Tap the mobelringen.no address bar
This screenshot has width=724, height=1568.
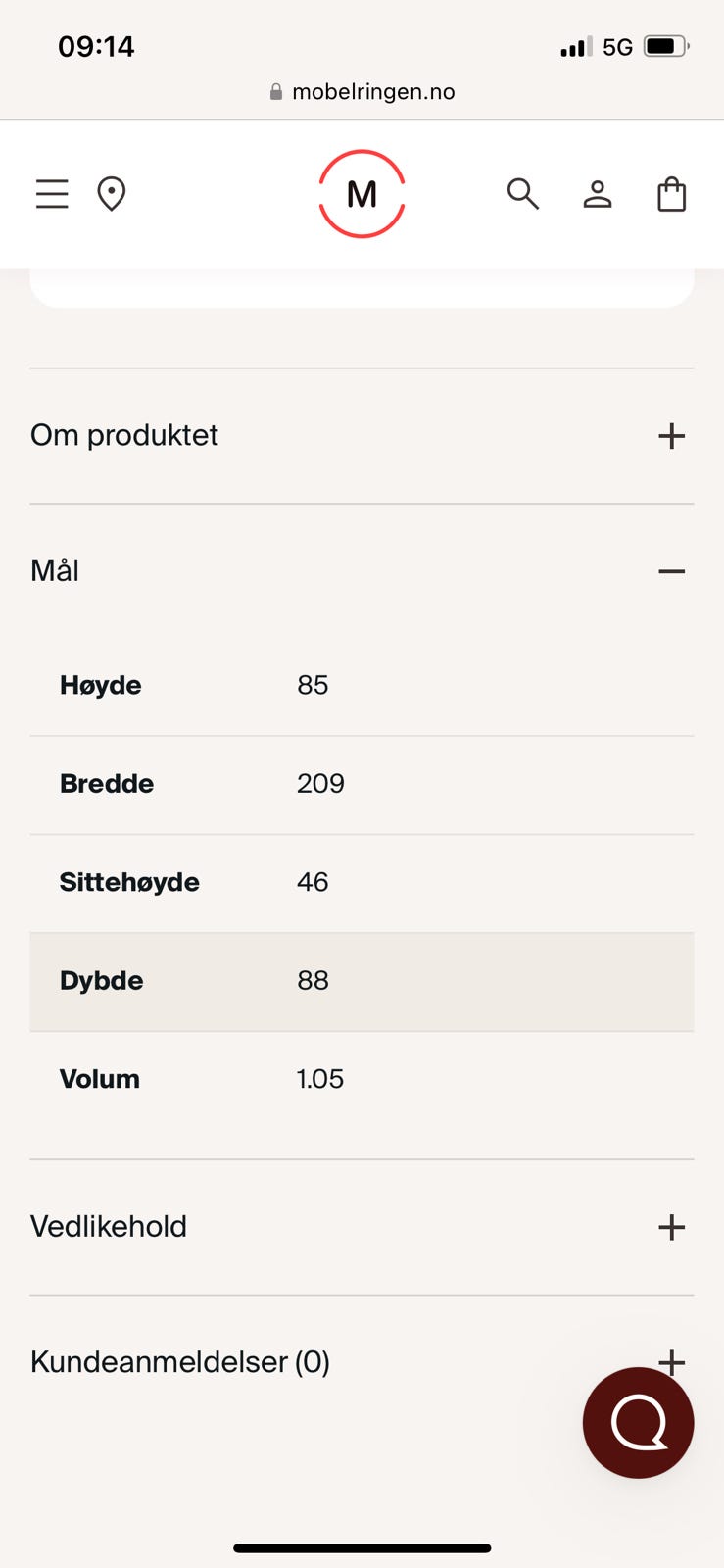point(373,92)
